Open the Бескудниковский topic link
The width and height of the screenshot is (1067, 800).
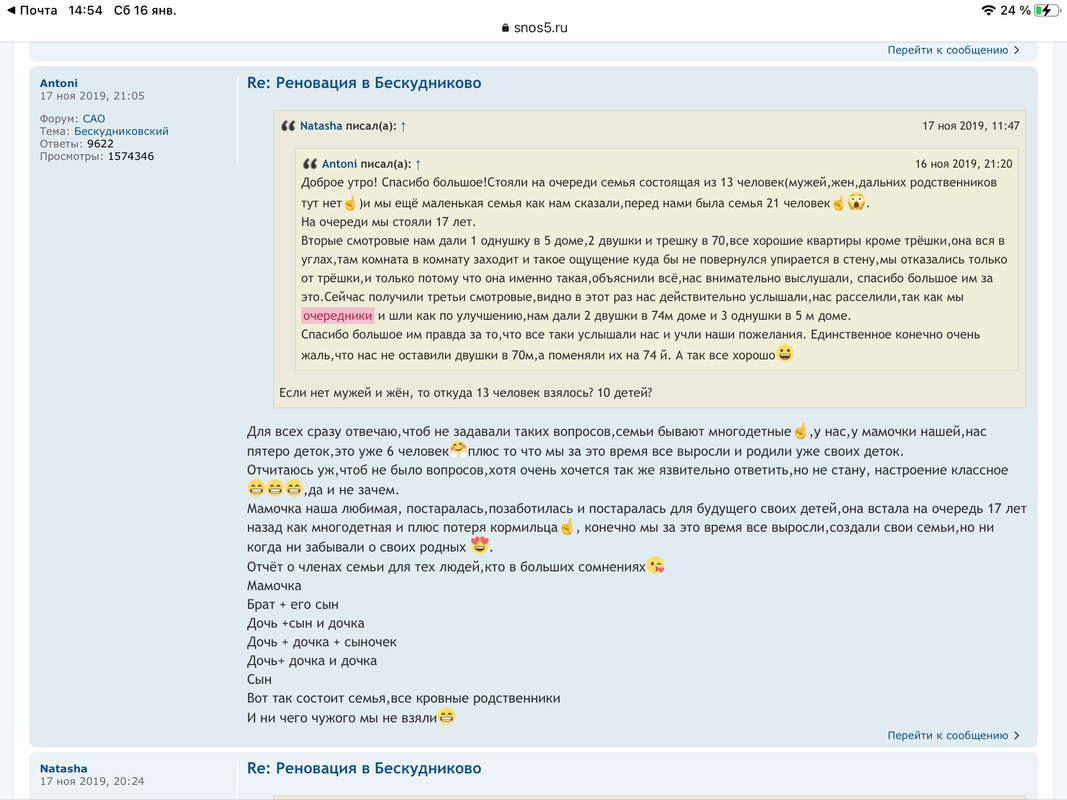[121, 131]
